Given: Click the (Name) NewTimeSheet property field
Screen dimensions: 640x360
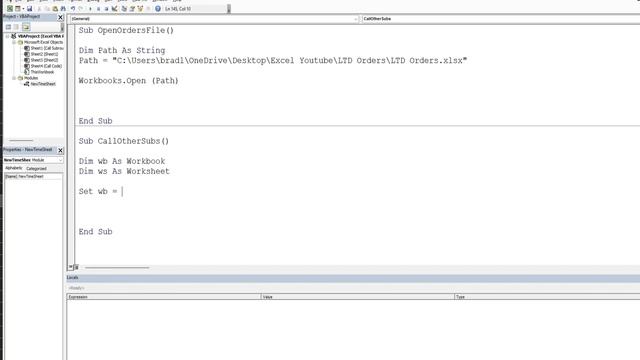Looking at the screenshot, I should pos(33,177).
